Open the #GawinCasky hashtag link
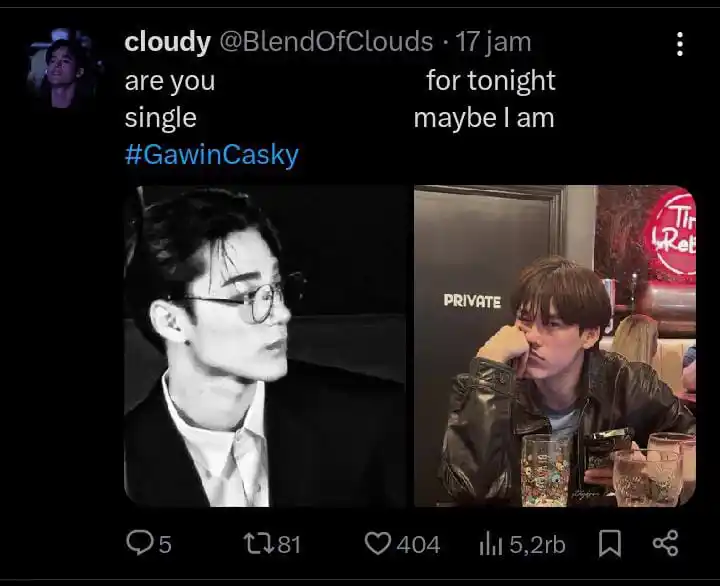This screenshot has width=720, height=586. coord(211,155)
